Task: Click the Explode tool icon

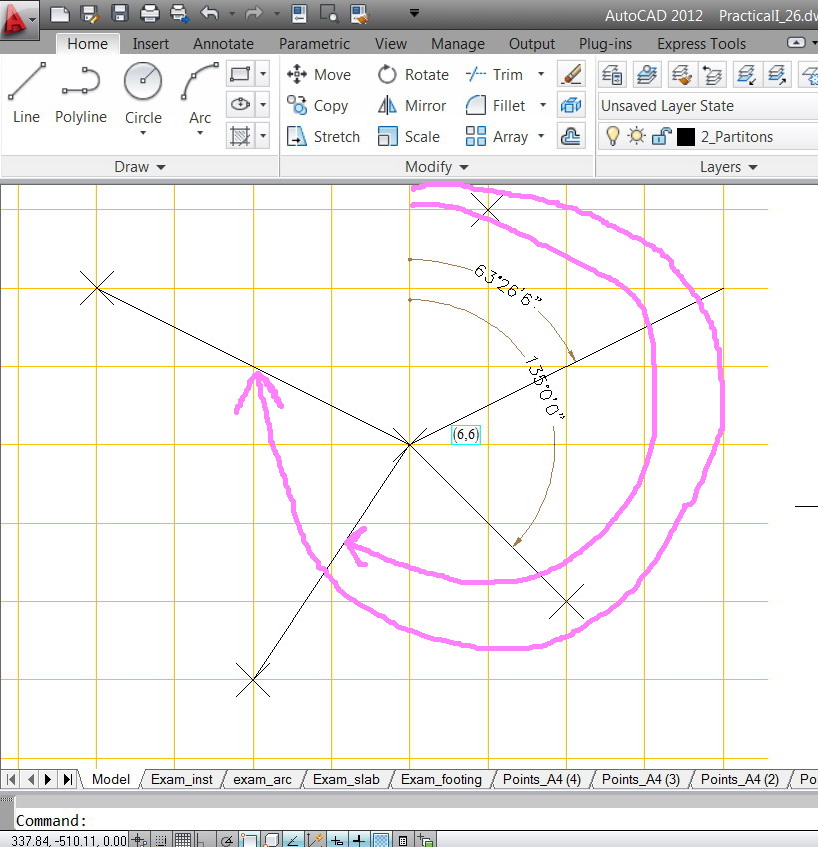Action: point(571,105)
